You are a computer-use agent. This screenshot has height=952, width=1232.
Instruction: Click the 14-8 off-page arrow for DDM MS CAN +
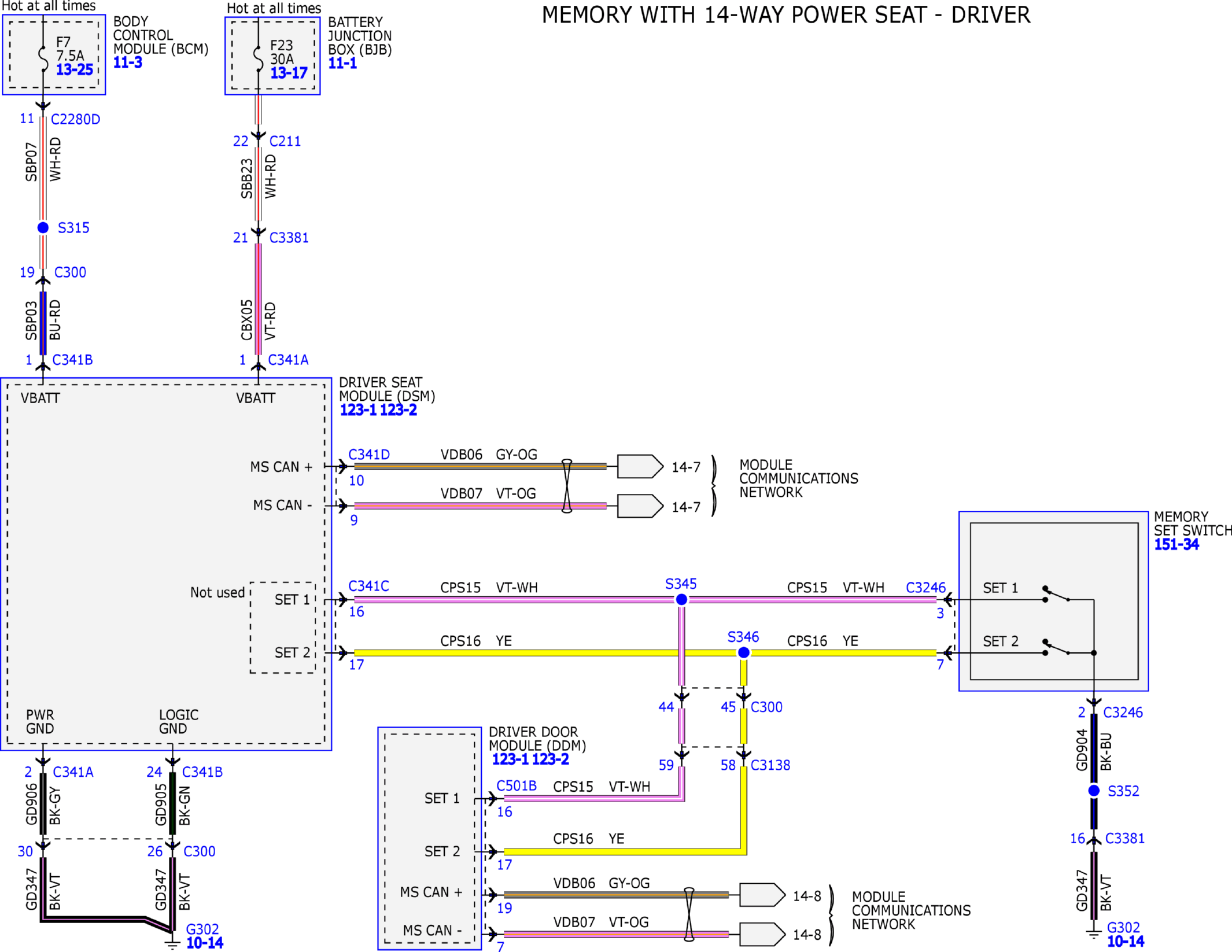pos(762,895)
